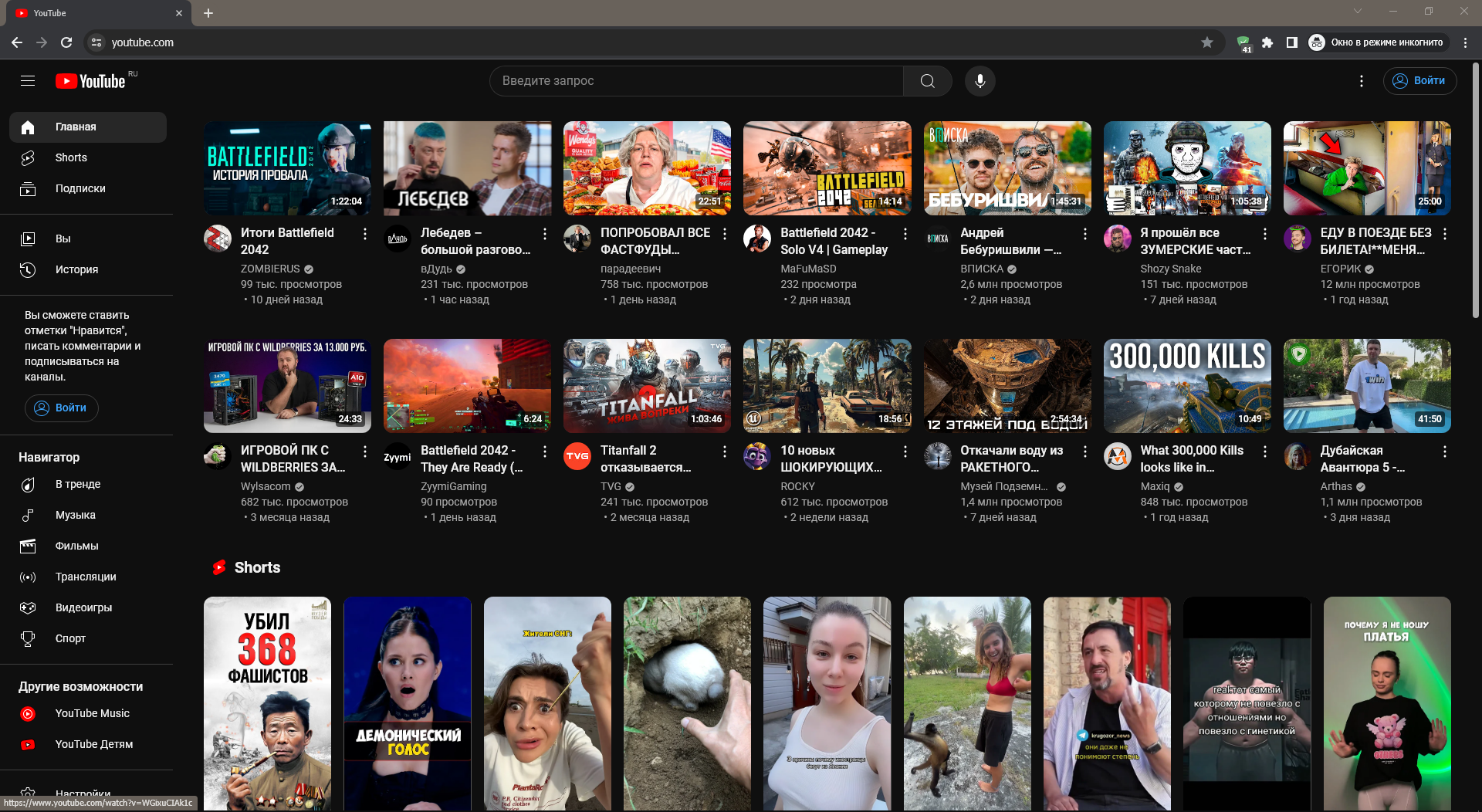Screen dimensions: 1482x812
Task: Click the Введите запрос search field
Action: point(696,81)
